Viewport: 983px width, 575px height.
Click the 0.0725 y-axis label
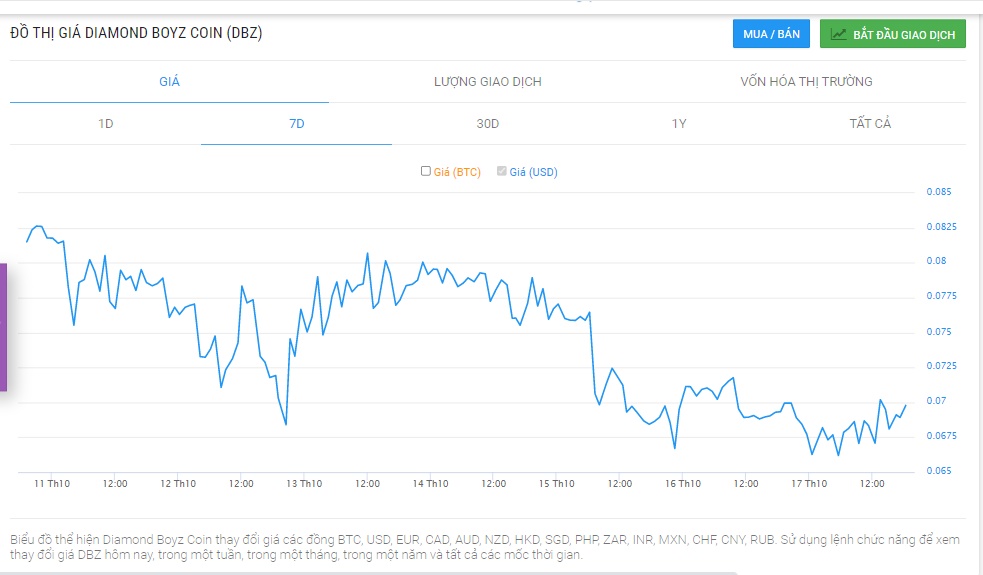pyautogui.click(x=941, y=366)
